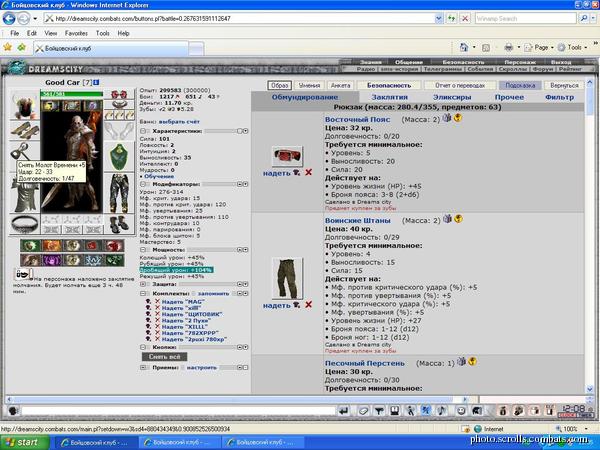Screen dimensions: 600x450
Task: Click the yellow coin icon next to Воинские Штаны
Action: point(458,219)
